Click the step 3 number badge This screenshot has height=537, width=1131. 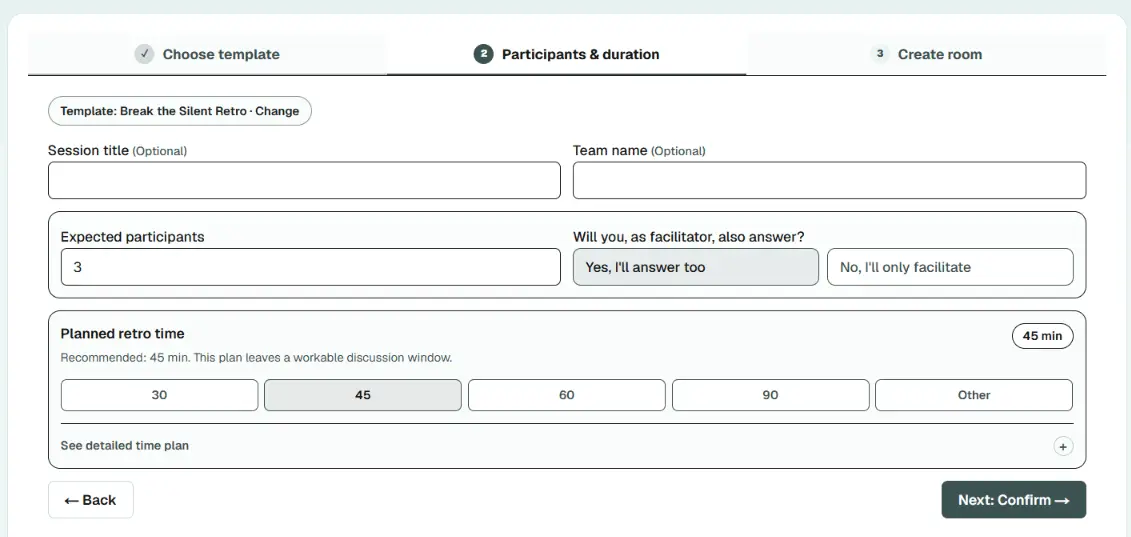pos(879,54)
